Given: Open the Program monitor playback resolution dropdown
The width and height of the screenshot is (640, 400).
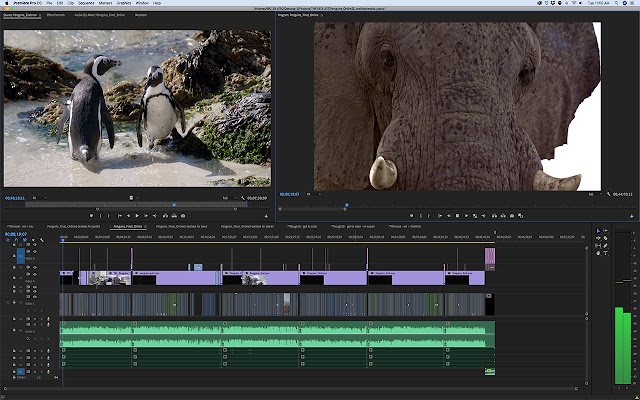Looking at the screenshot, I should pyautogui.click(x=594, y=193).
